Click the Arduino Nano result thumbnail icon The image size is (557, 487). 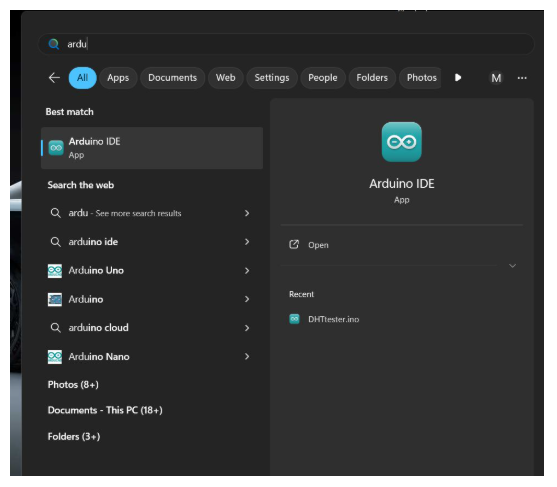[x=55, y=357]
